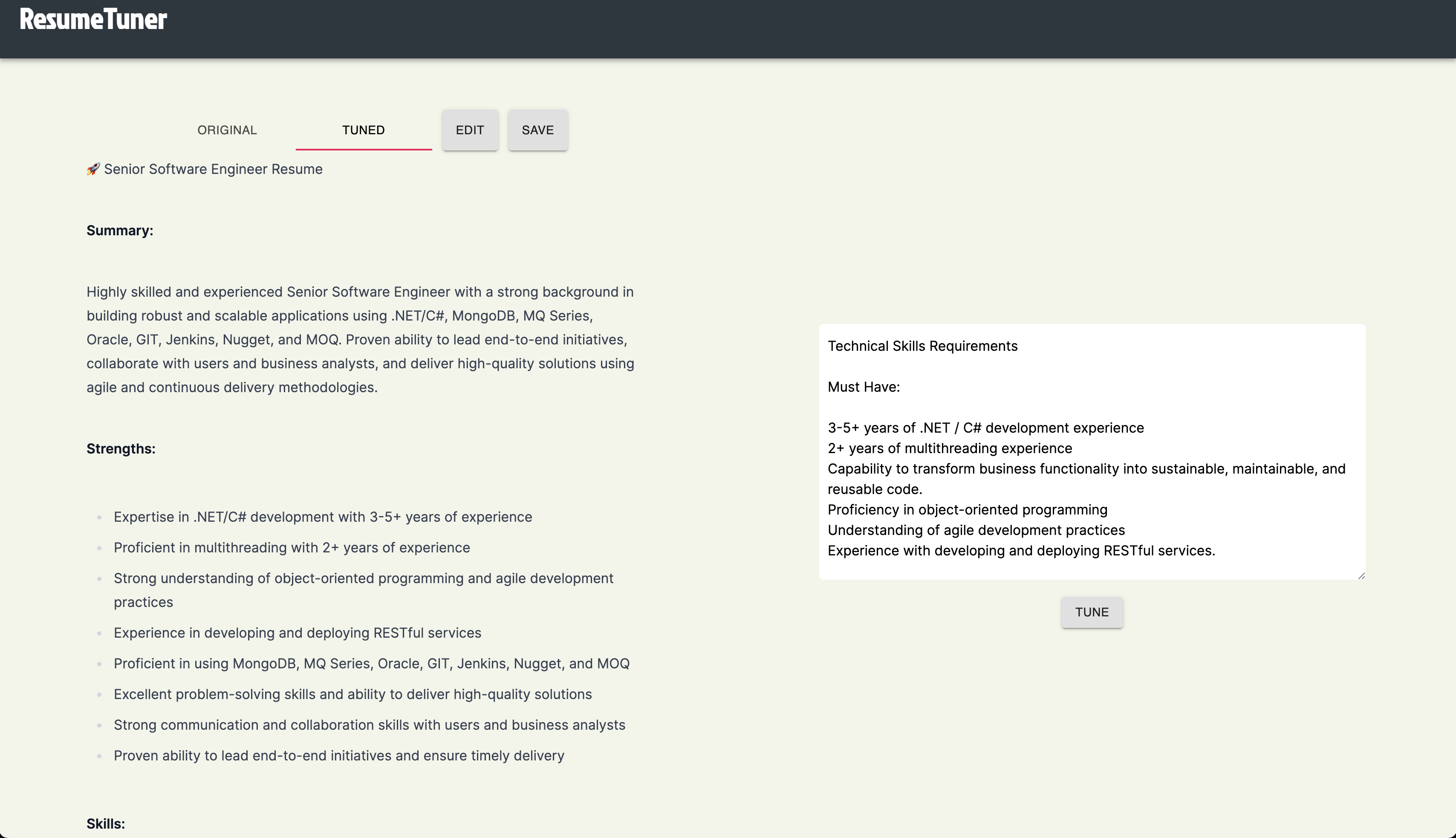Switch to the ORIGINAL tab
This screenshot has width=1456, height=838.
(227, 130)
